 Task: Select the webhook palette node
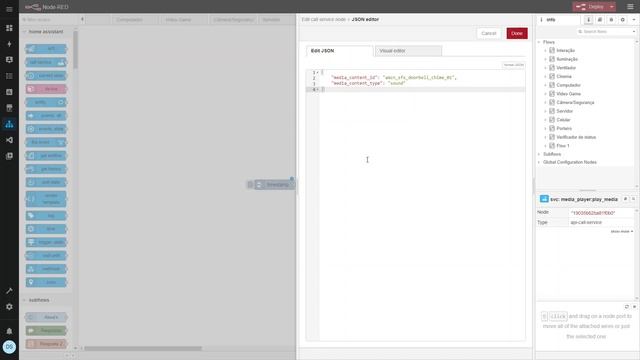46,269
